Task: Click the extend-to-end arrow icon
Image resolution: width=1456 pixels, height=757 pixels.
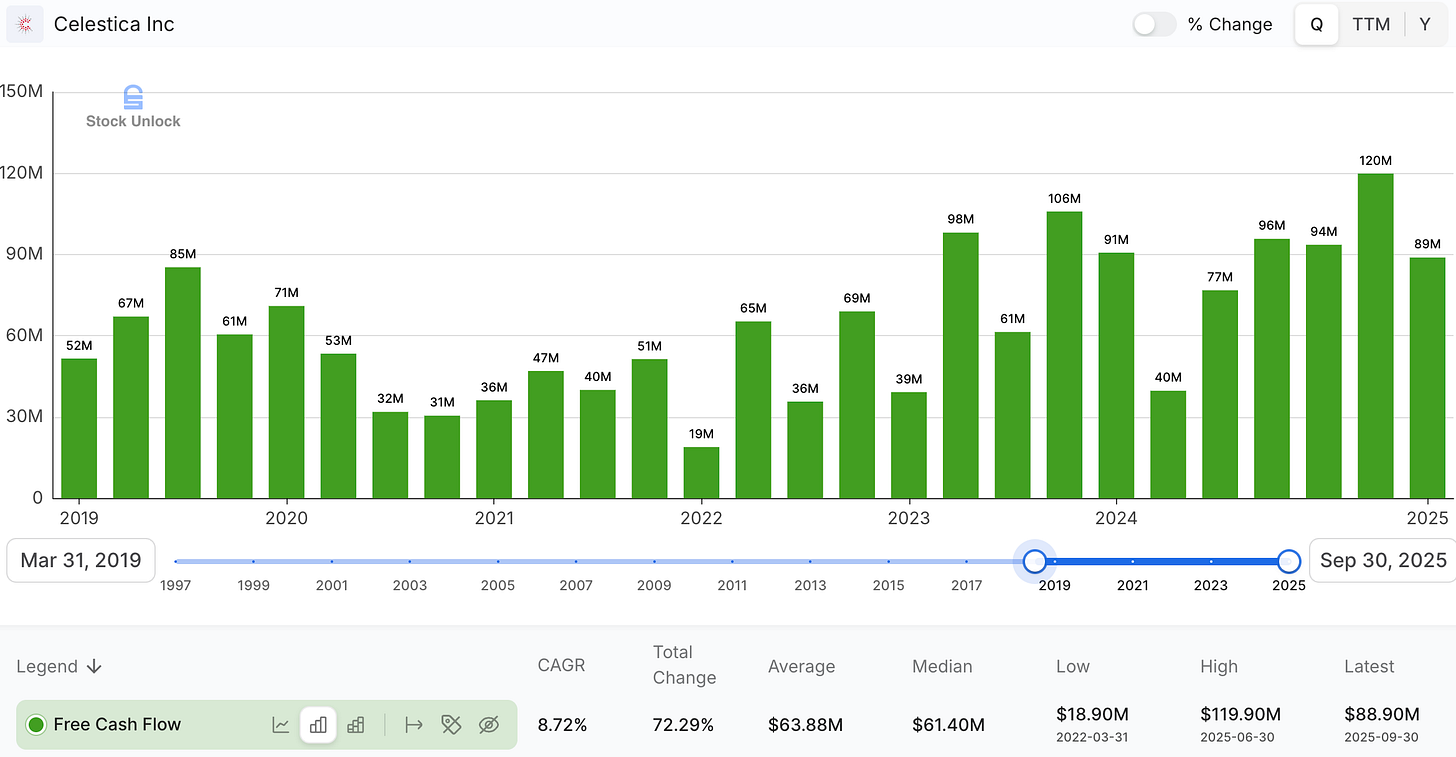Action: pyautogui.click(x=413, y=725)
